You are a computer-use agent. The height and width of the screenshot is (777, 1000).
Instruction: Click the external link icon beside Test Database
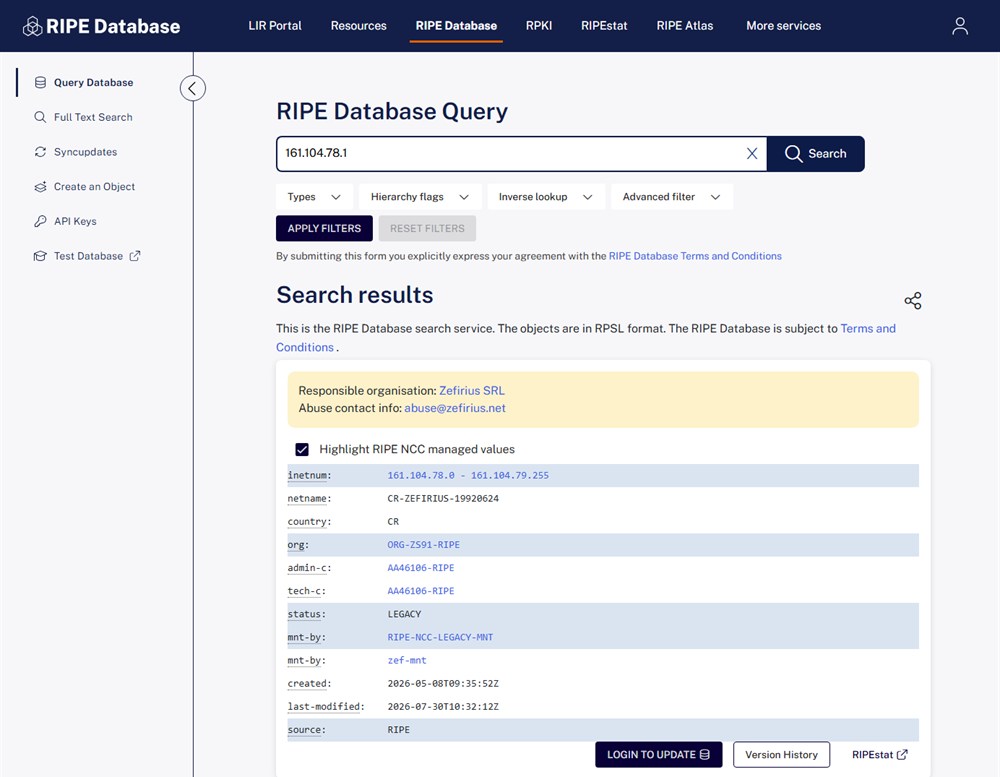pos(135,256)
